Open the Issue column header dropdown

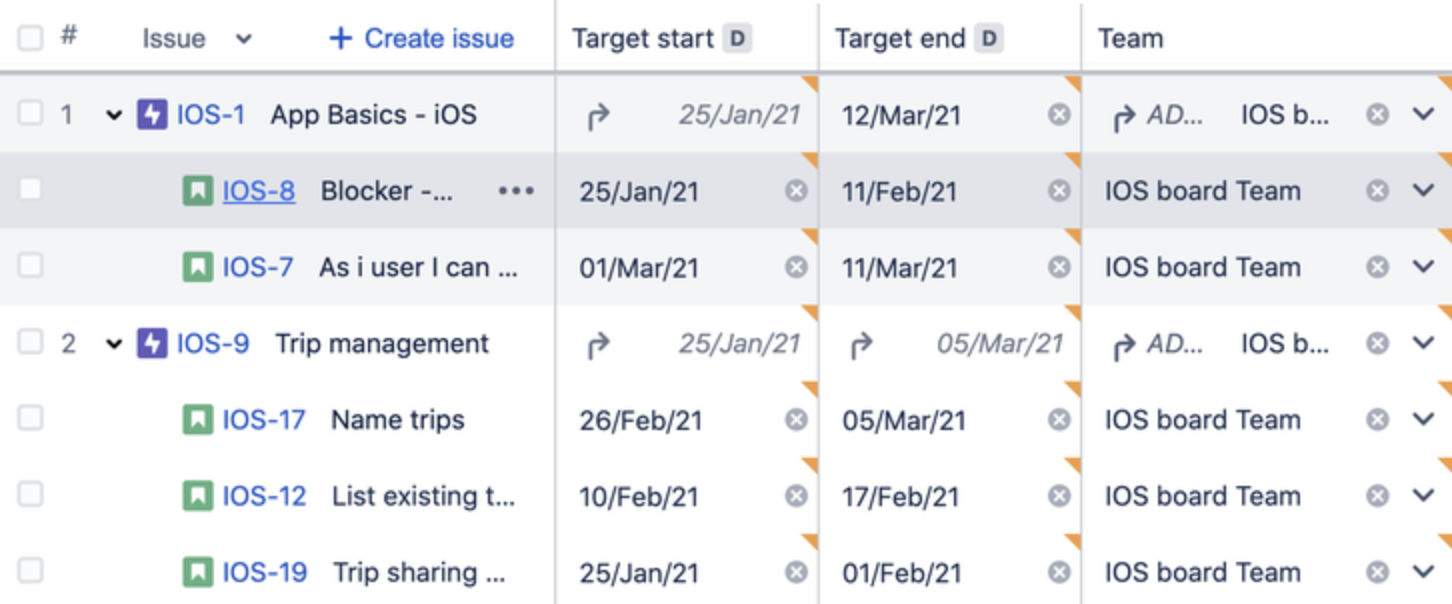[x=243, y=40]
